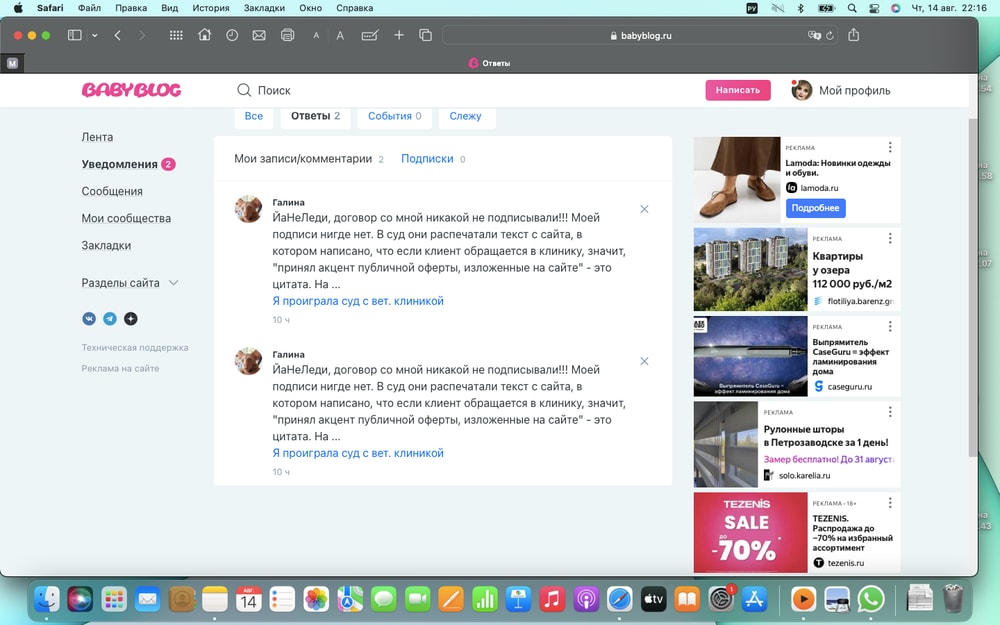Open the first Я проиграла суд link
The height and width of the screenshot is (625, 1000).
tap(358, 301)
